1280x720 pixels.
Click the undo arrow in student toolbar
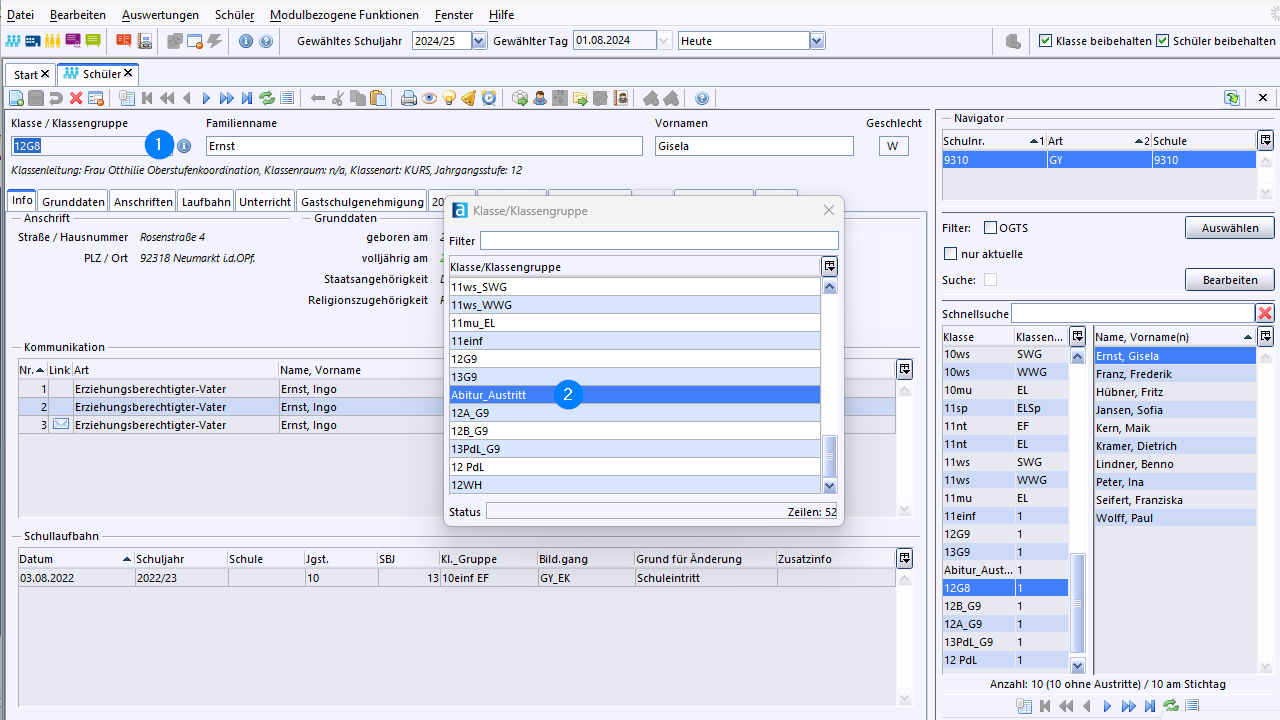(x=56, y=98)
